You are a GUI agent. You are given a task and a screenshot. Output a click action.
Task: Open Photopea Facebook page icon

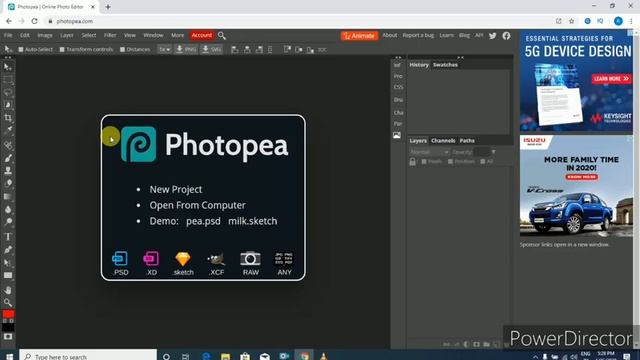[x=506, y=36]
